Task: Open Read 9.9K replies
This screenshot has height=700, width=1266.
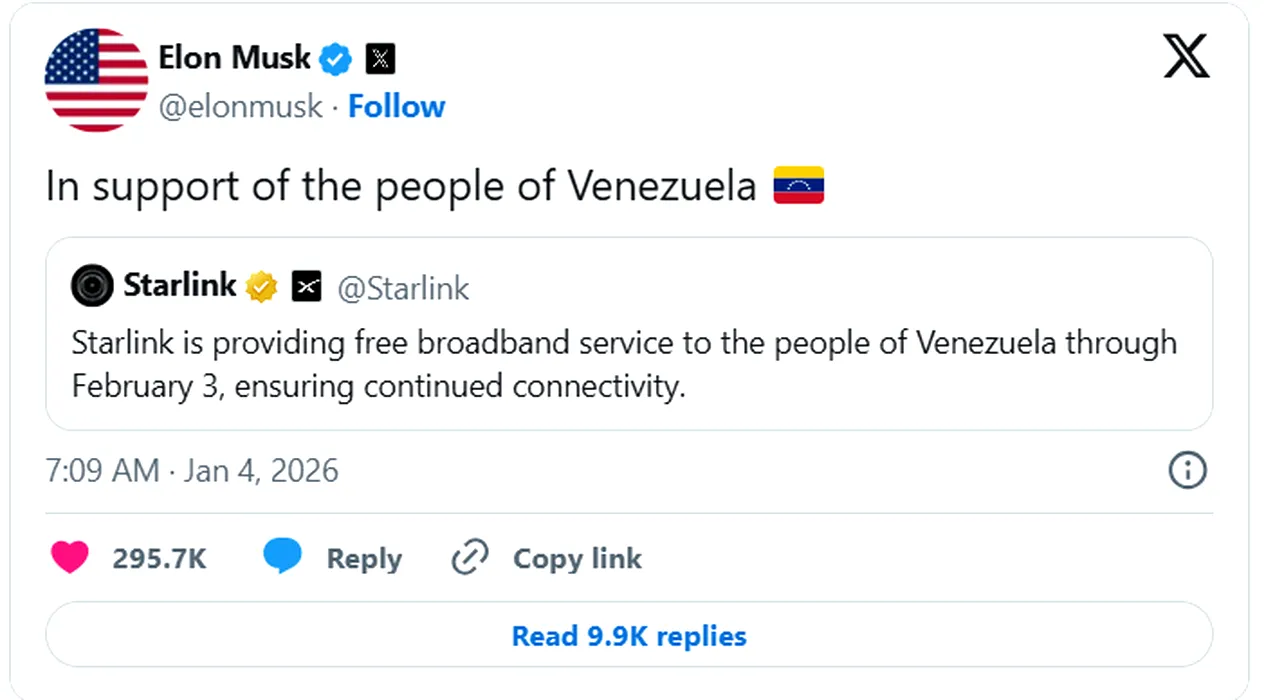Action: [628, 636]
